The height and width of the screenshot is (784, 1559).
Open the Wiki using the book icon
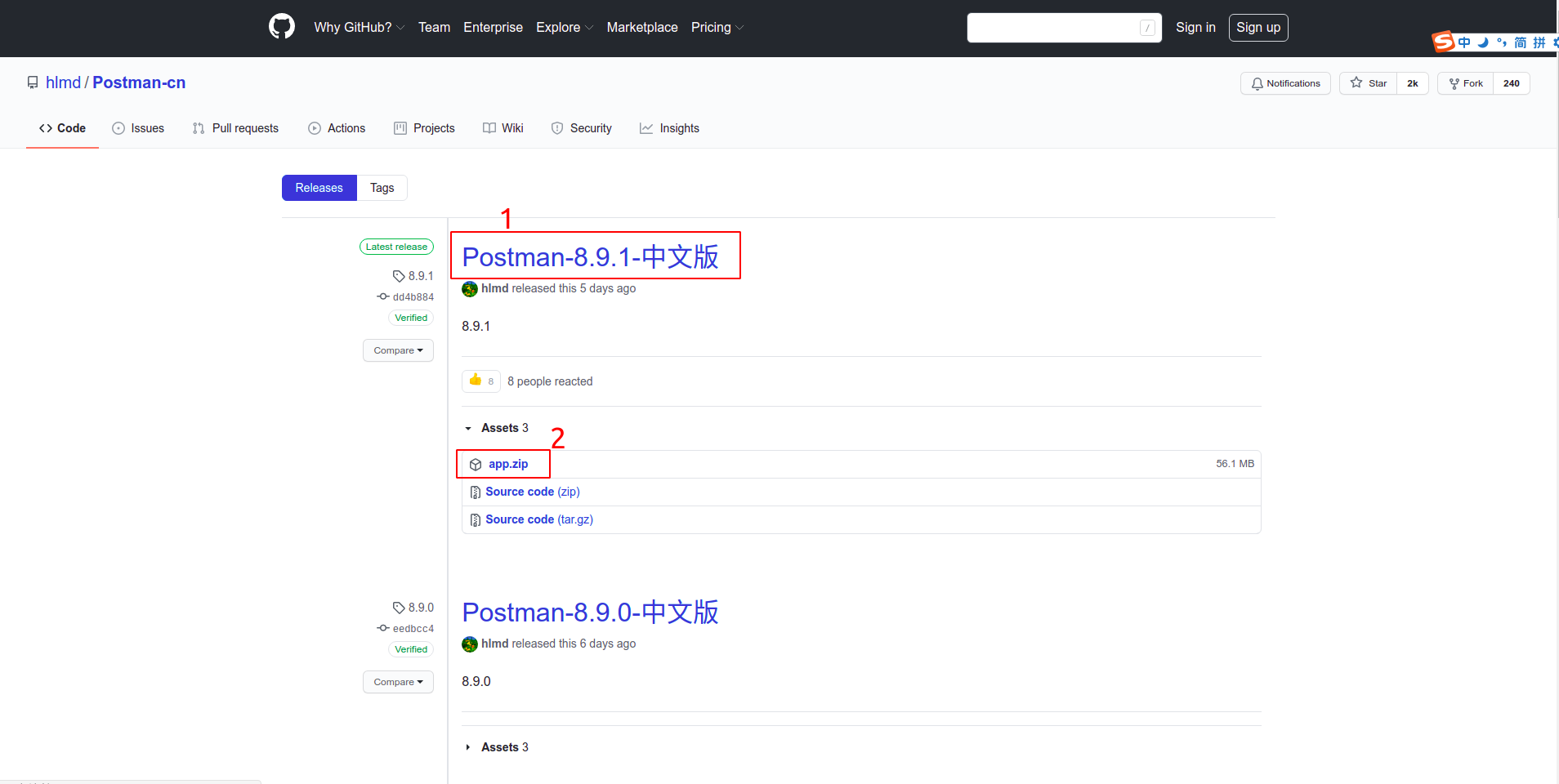488,128
